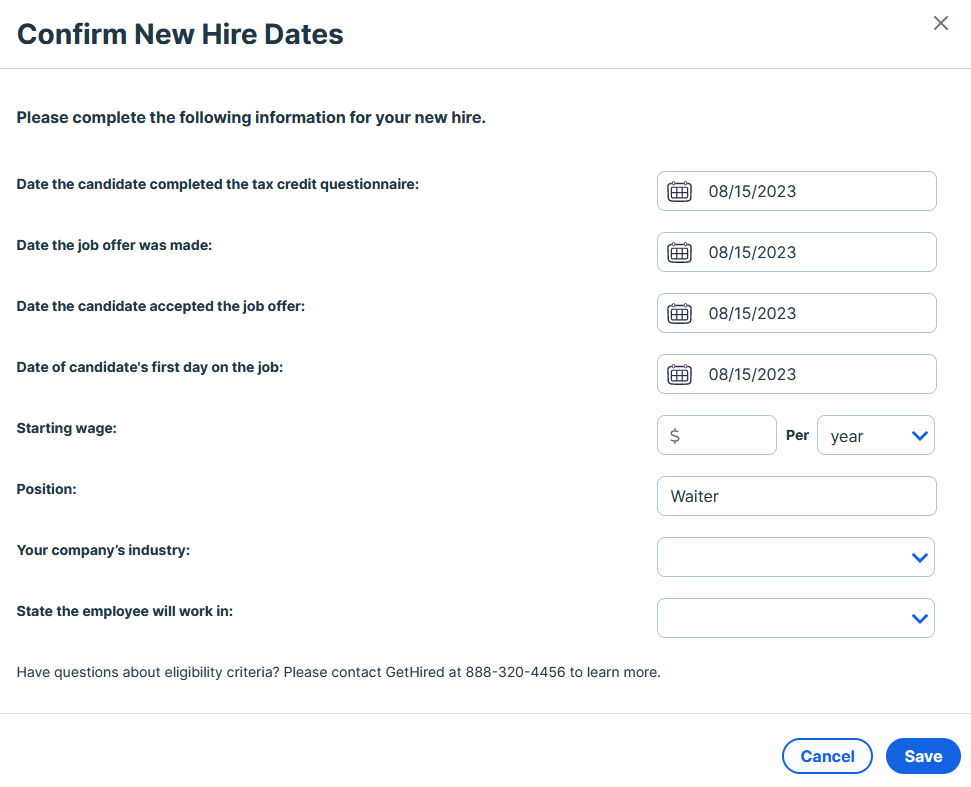Click the GetHired phone number 888-320-4456
Screen dimensions: 971x787
pyautogui.click(x=515, y=672)
